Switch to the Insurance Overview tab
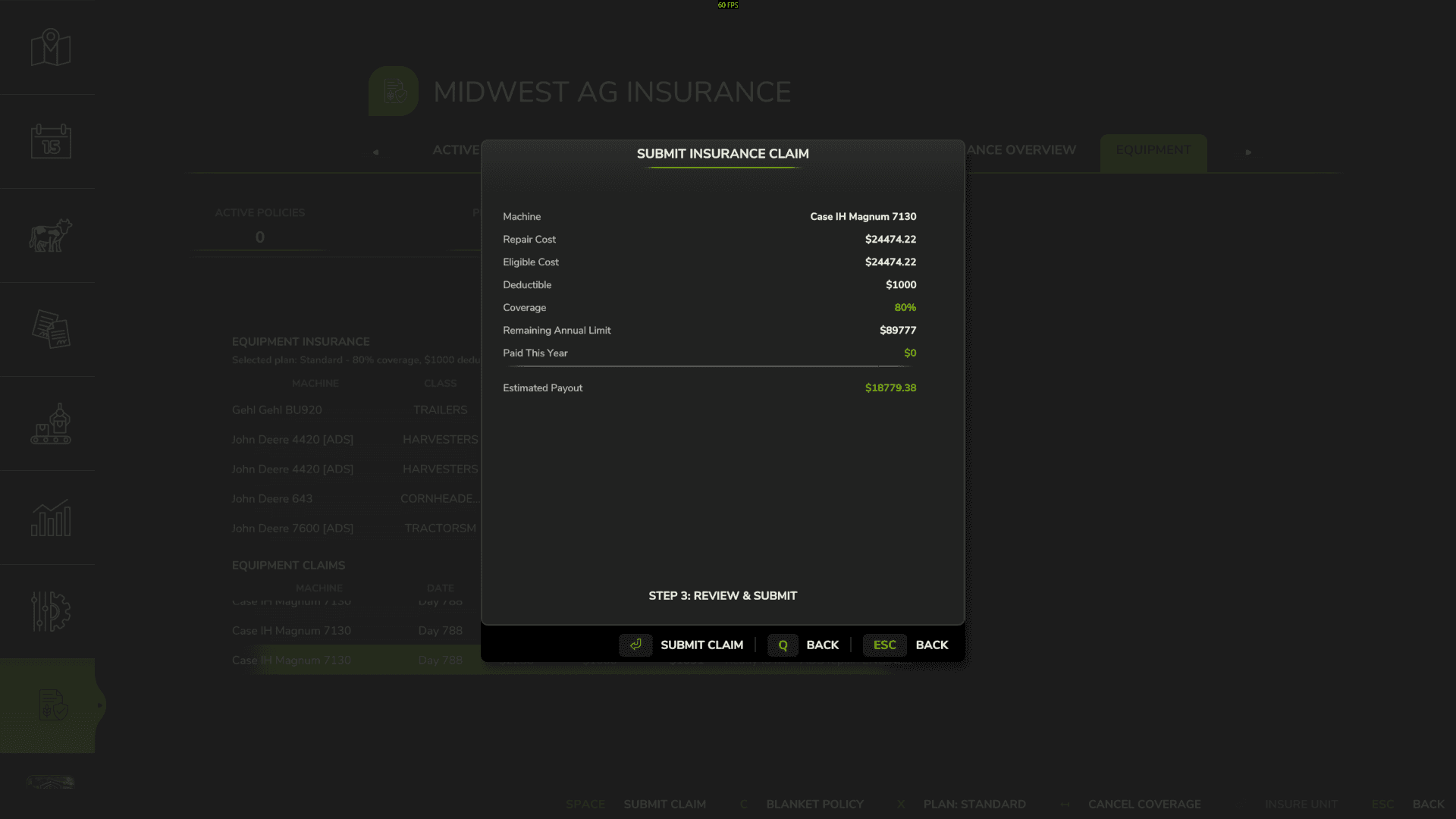The image size is (1456, 819). point(1021,150)
